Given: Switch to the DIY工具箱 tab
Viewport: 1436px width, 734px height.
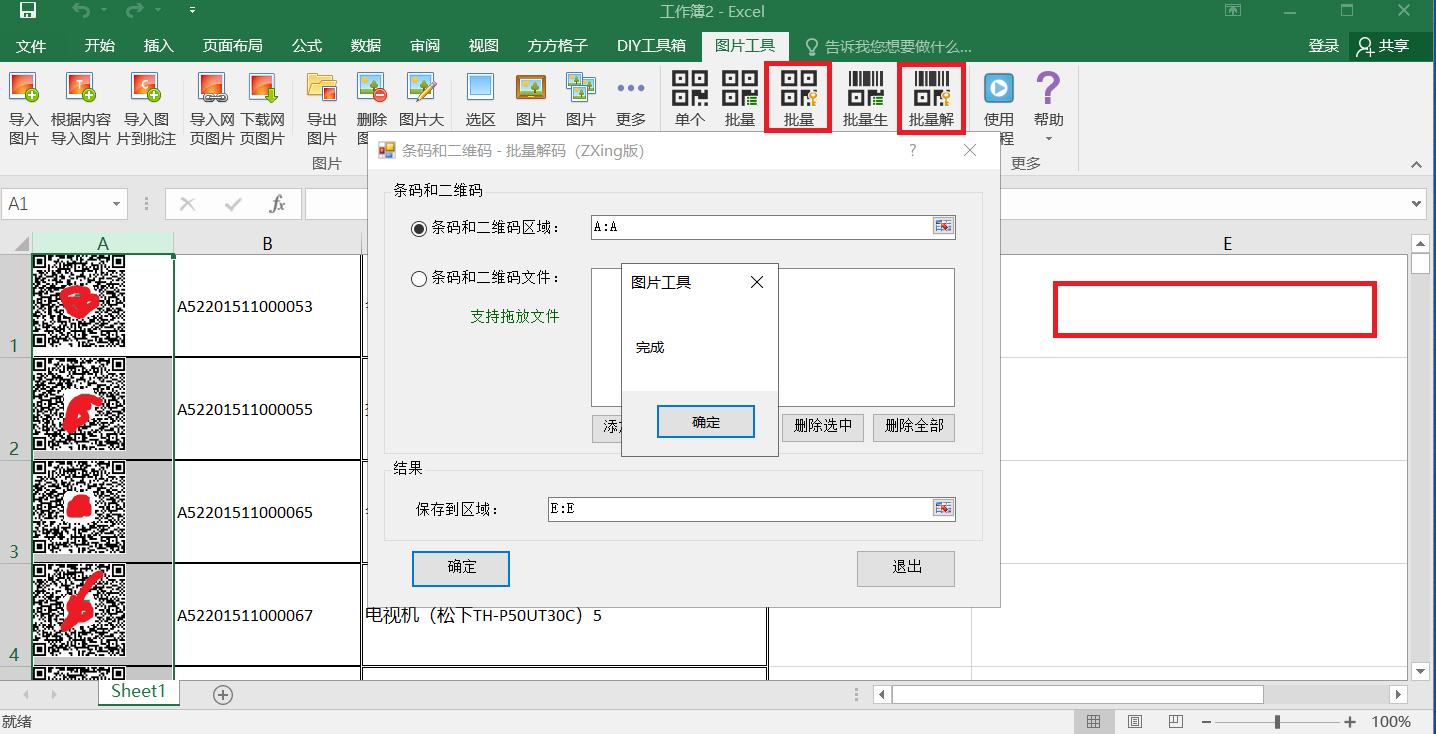Looking at the screenshot, I should pos(651,46).
